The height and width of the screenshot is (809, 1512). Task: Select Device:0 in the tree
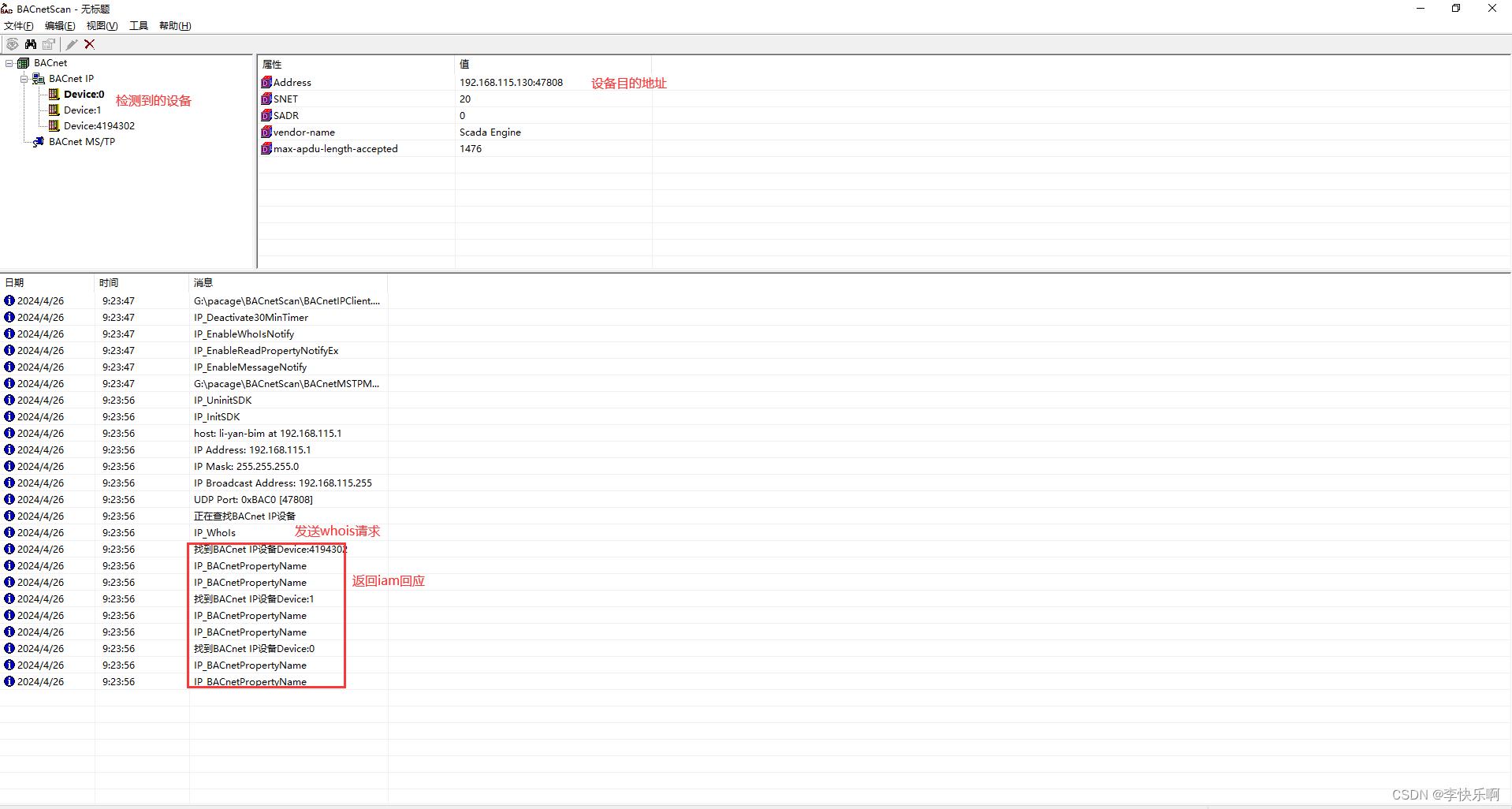[84, 95]
